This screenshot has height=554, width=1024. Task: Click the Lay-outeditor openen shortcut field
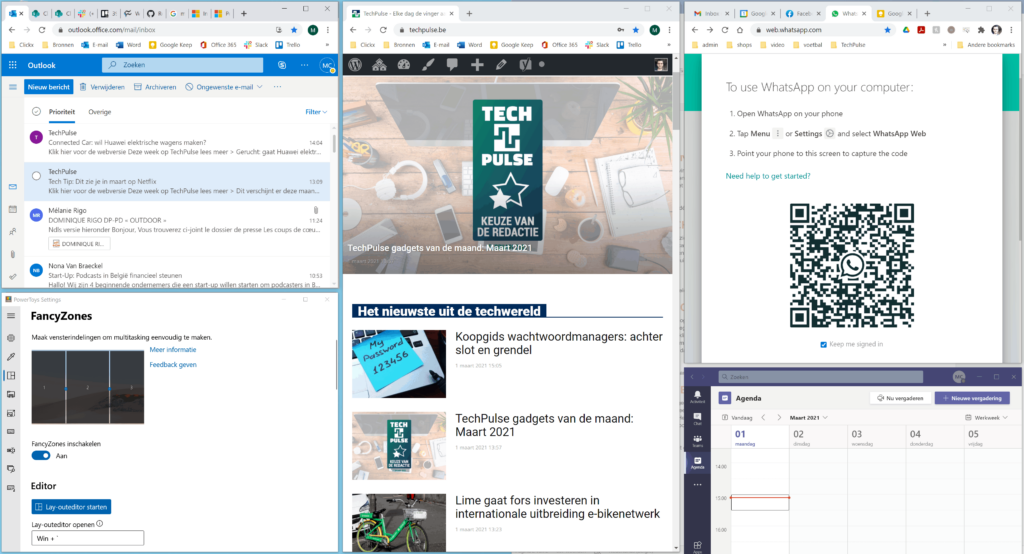[x=88, y=538]
